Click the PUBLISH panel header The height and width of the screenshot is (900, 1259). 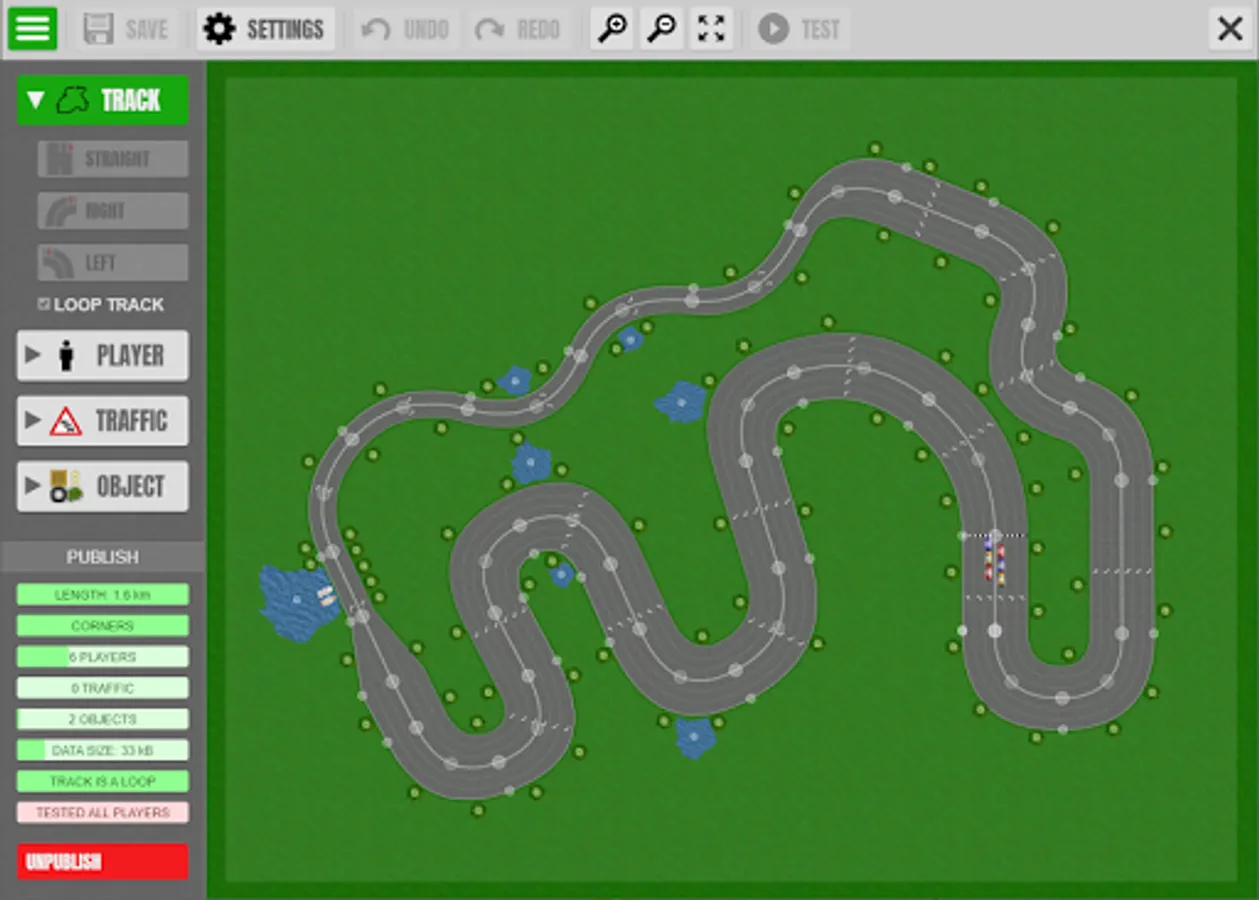click(103, 557)
